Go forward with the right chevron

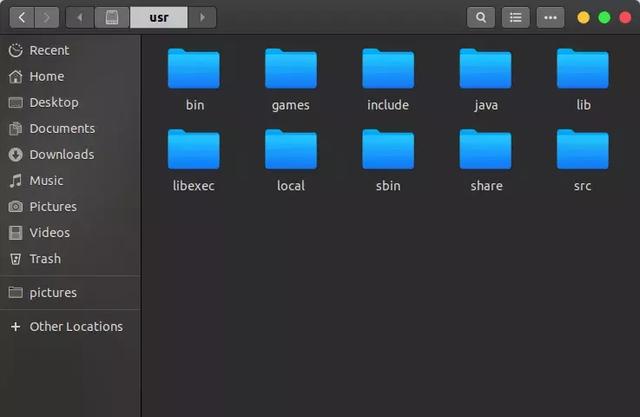[47, 17]
